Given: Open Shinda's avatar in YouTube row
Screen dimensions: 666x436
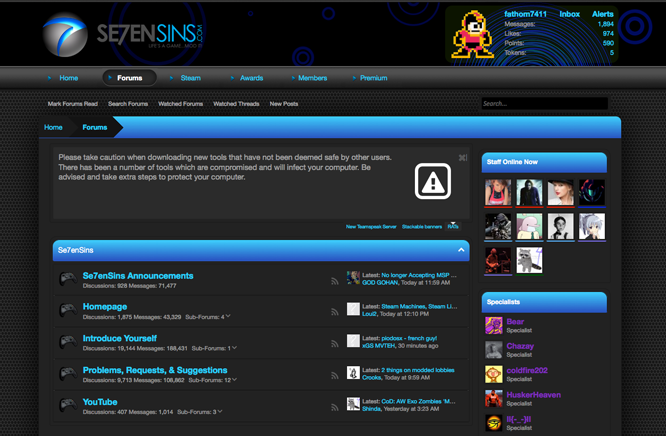Looking at the screenshot, I should tap(353, 404).
